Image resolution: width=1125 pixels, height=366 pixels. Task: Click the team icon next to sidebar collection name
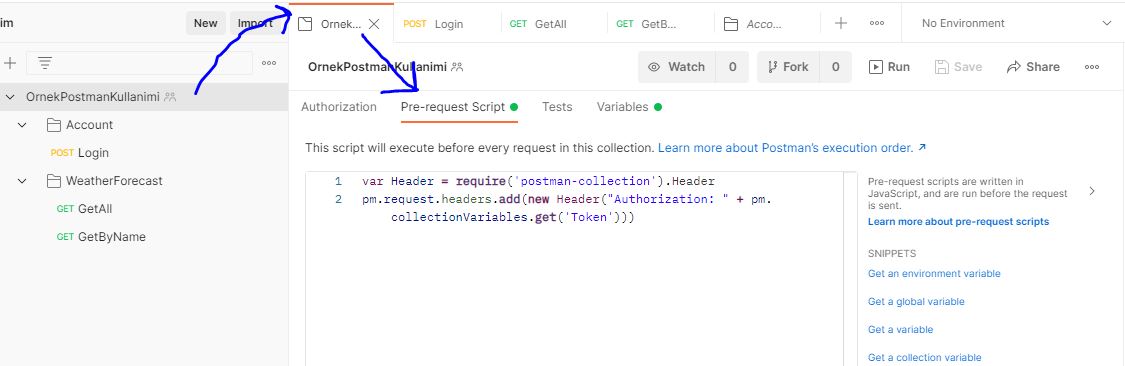pos(170,97)
